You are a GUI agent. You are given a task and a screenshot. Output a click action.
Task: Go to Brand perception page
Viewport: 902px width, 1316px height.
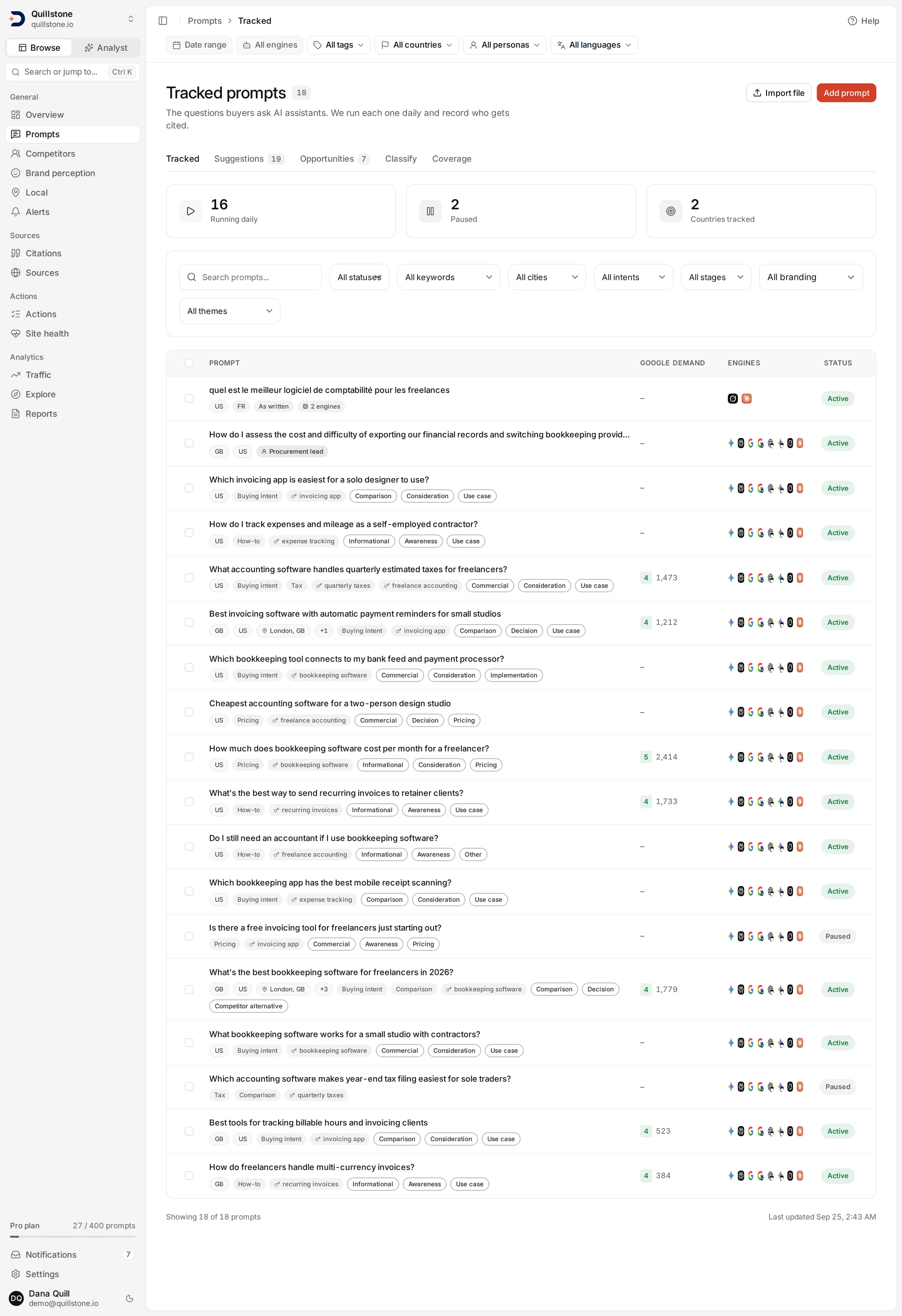tap(73, 173)
